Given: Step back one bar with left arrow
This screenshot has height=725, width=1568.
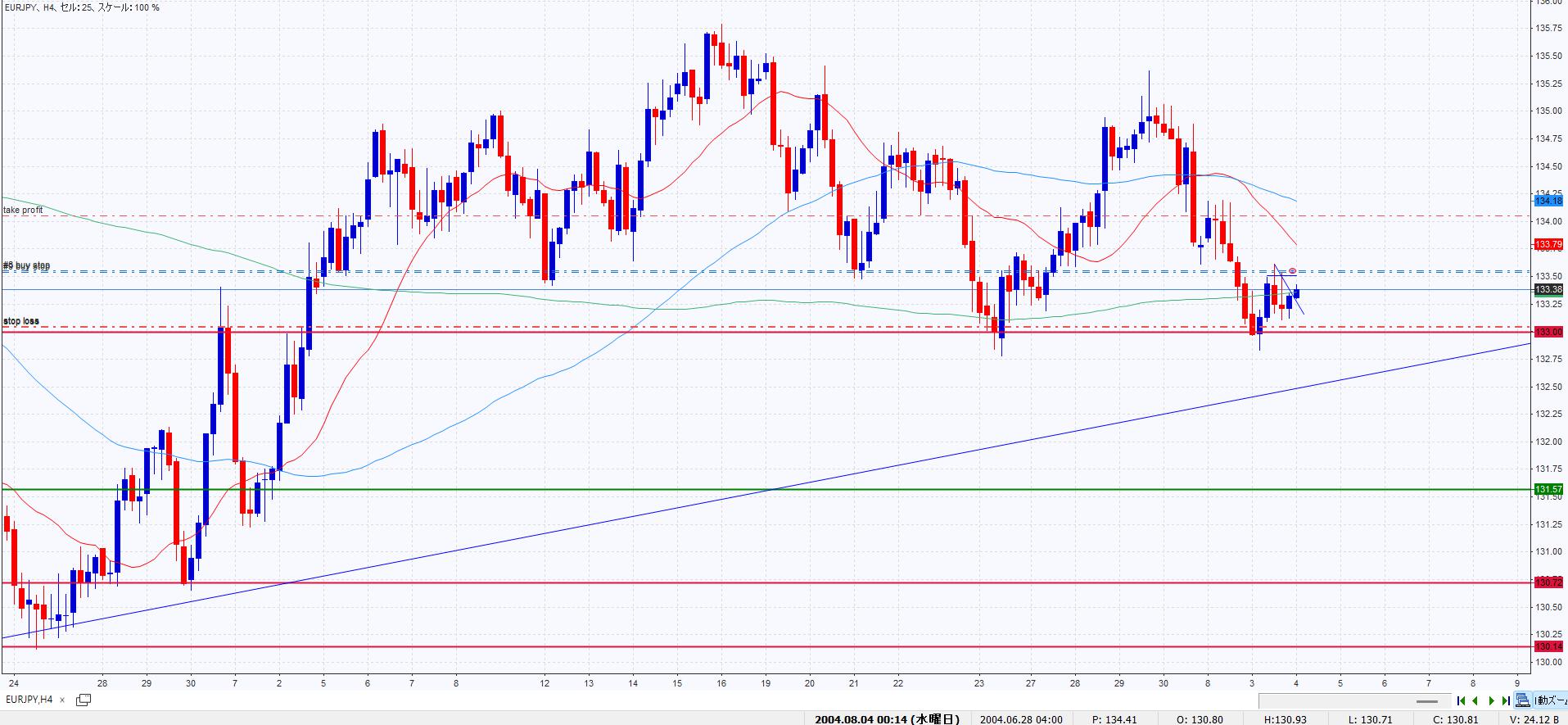Looking at the screenshot, I should pyautogui.click(x=1475, y=700).
